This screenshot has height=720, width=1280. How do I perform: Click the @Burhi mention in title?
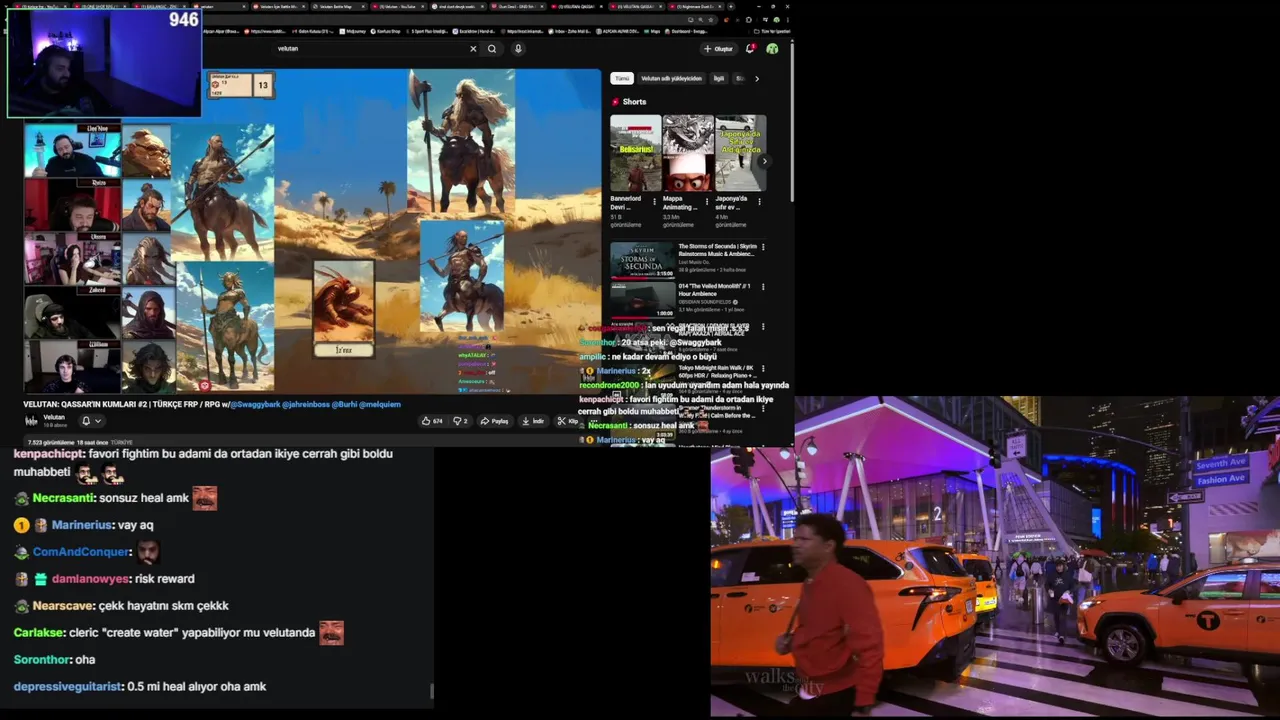[x=344, y=404]
